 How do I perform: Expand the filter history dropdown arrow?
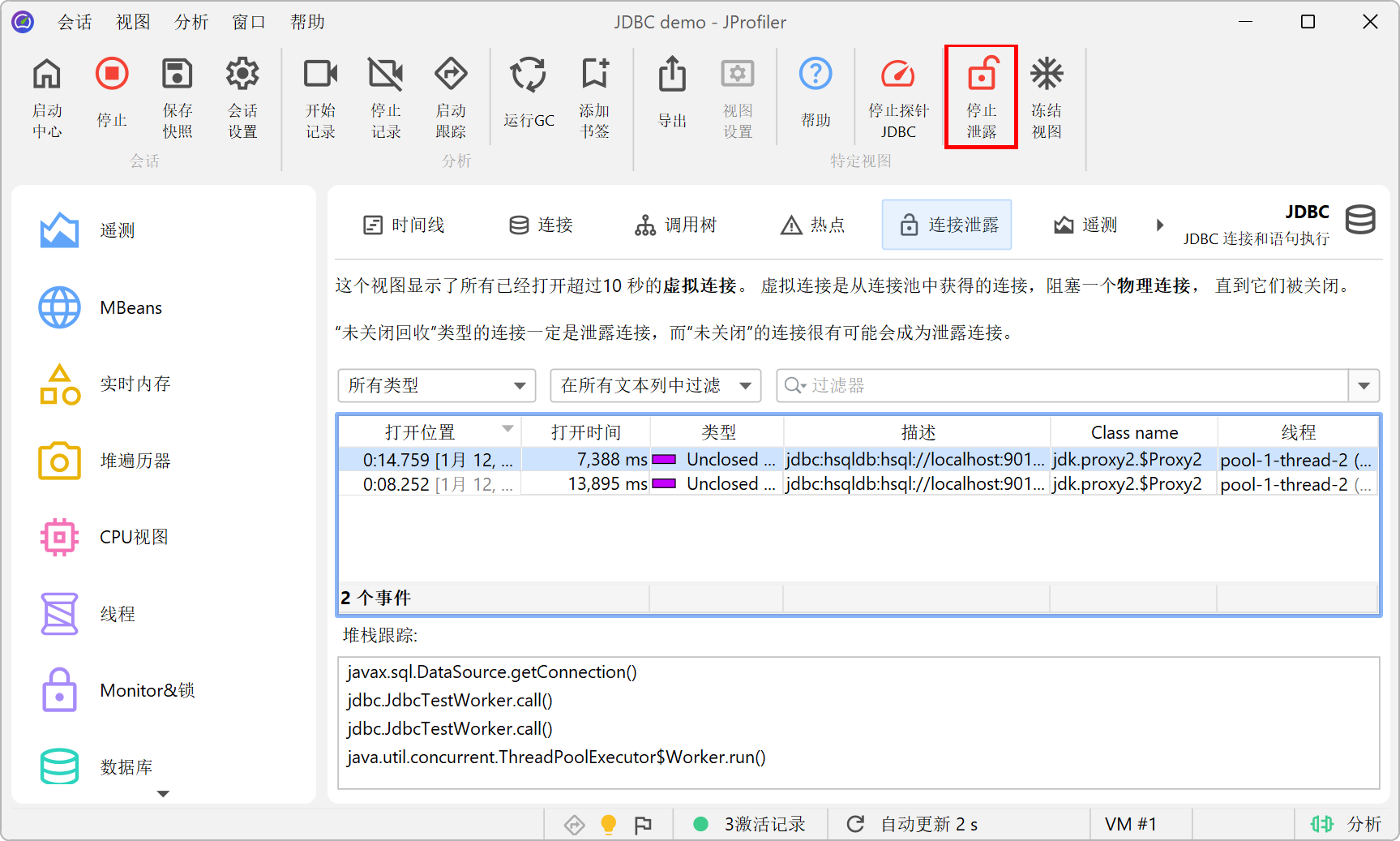click(x=1364, y=385)
